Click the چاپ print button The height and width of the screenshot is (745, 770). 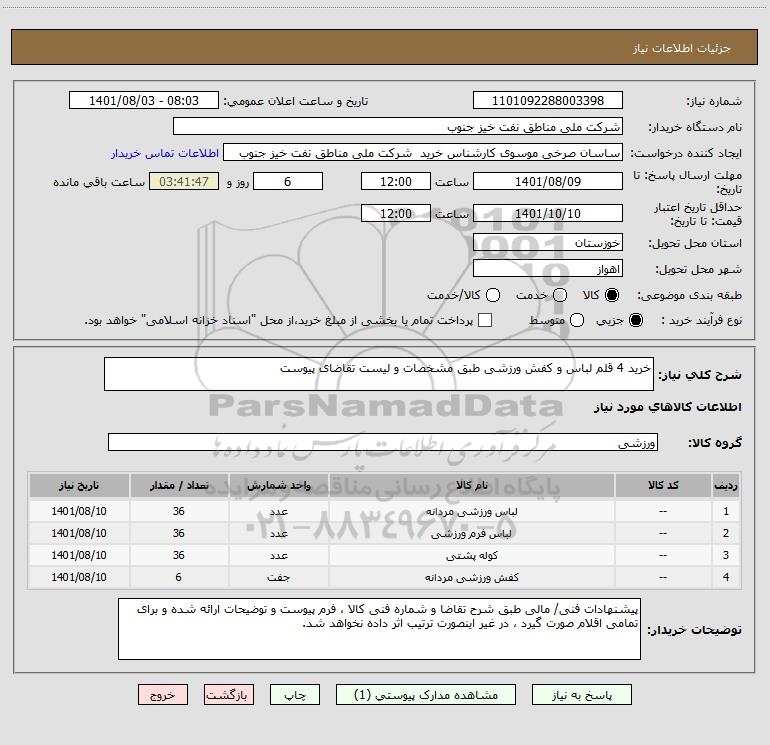[x=295, y=695]
